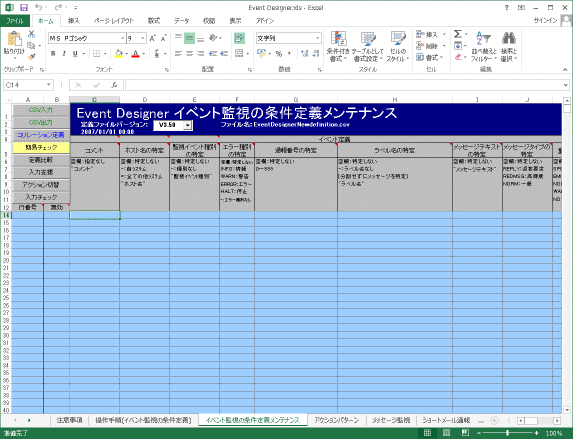Screen dimensions: 573x439
Task: Expand the V8.50 version combo box
Action: [187, 125]
